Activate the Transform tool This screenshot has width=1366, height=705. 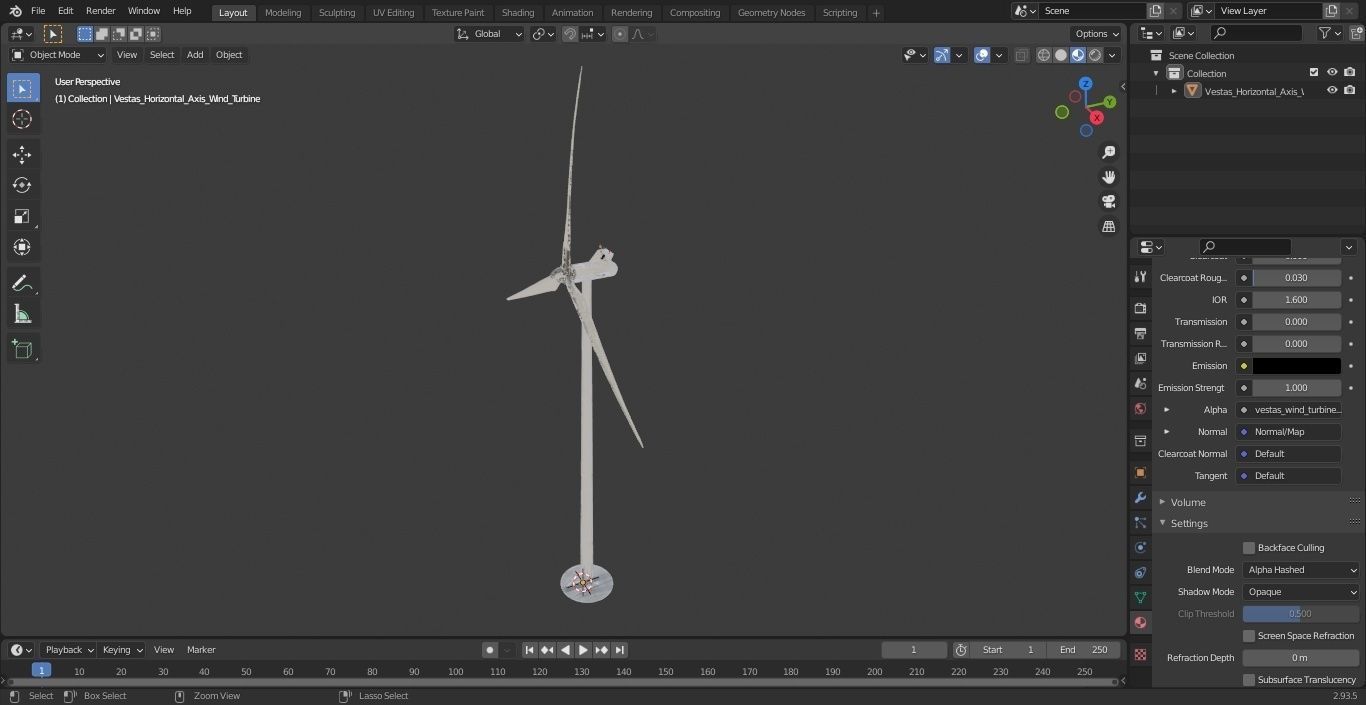click(22, 247)
